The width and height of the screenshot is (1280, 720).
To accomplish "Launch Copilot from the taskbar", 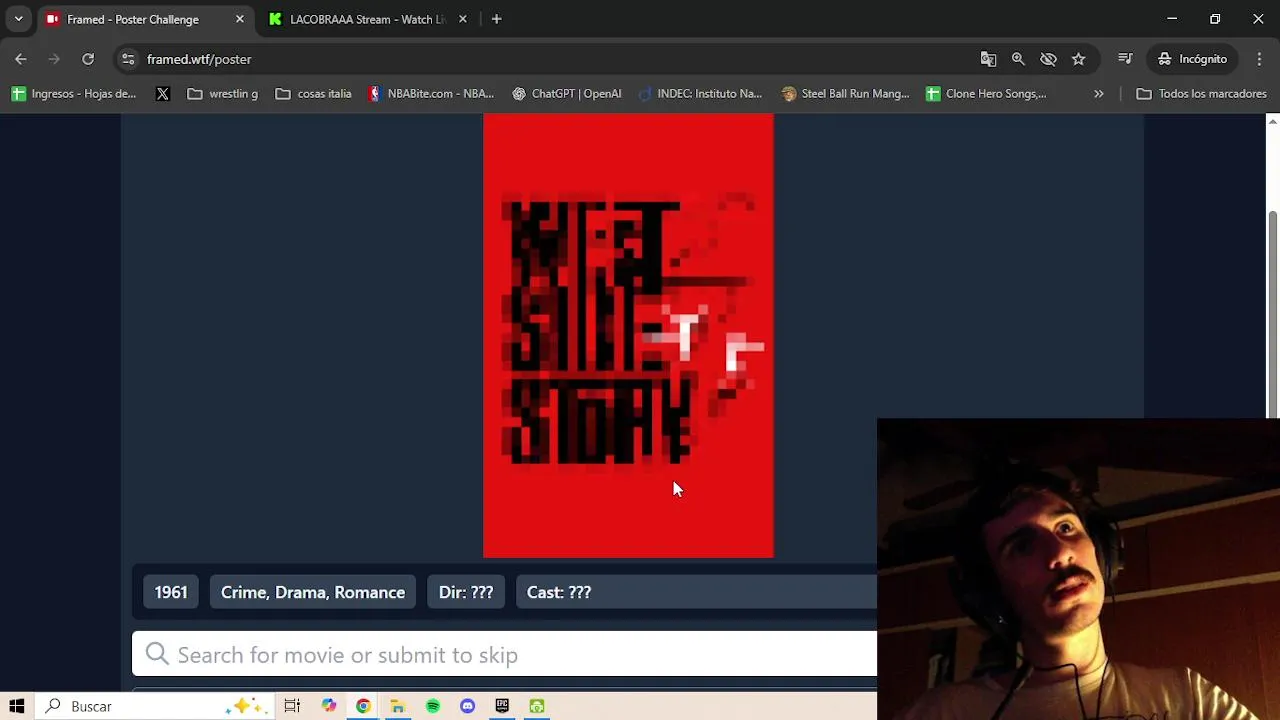I will [x=329, y=706].
